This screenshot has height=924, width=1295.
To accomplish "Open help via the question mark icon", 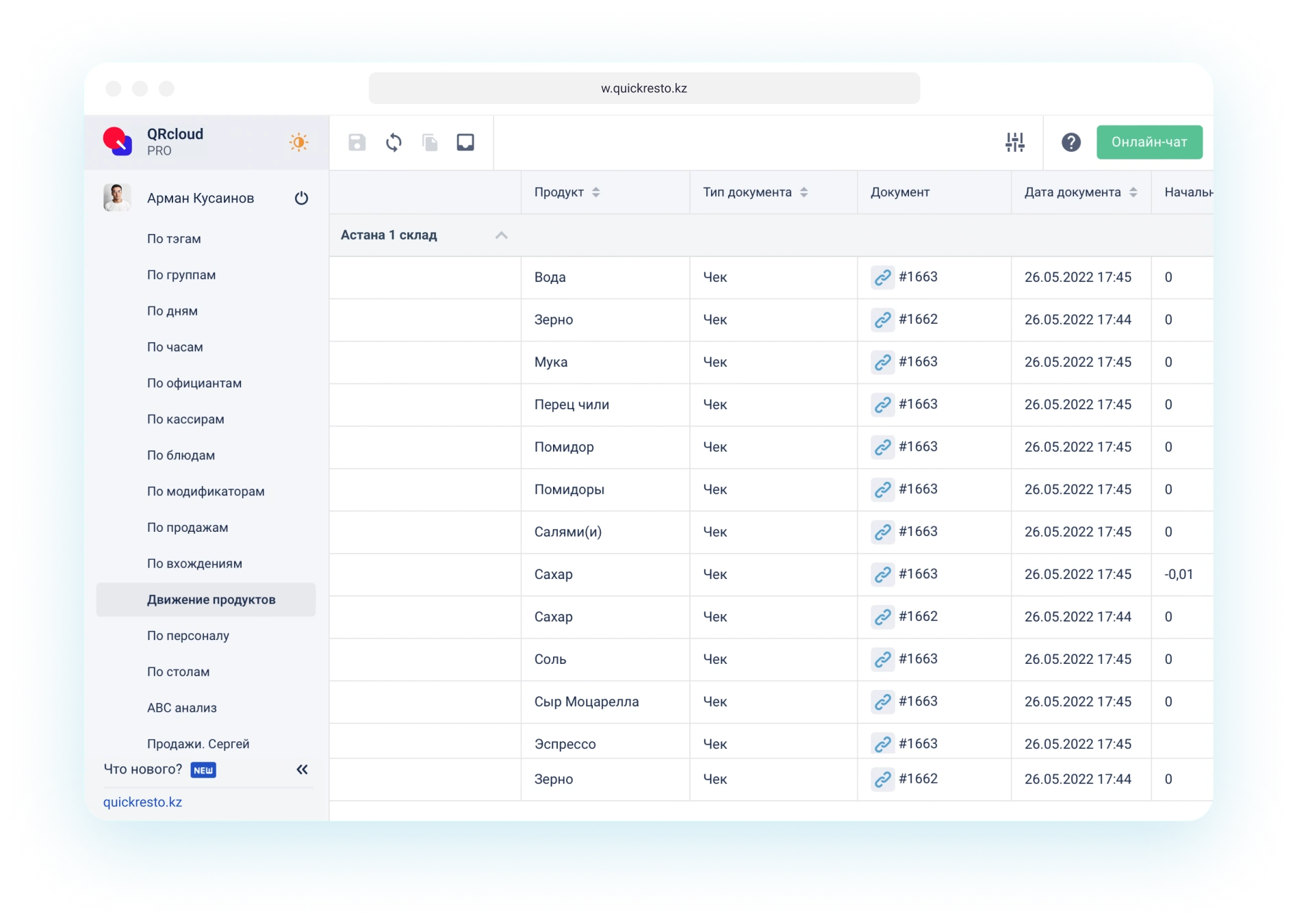I will [1070, 142].
